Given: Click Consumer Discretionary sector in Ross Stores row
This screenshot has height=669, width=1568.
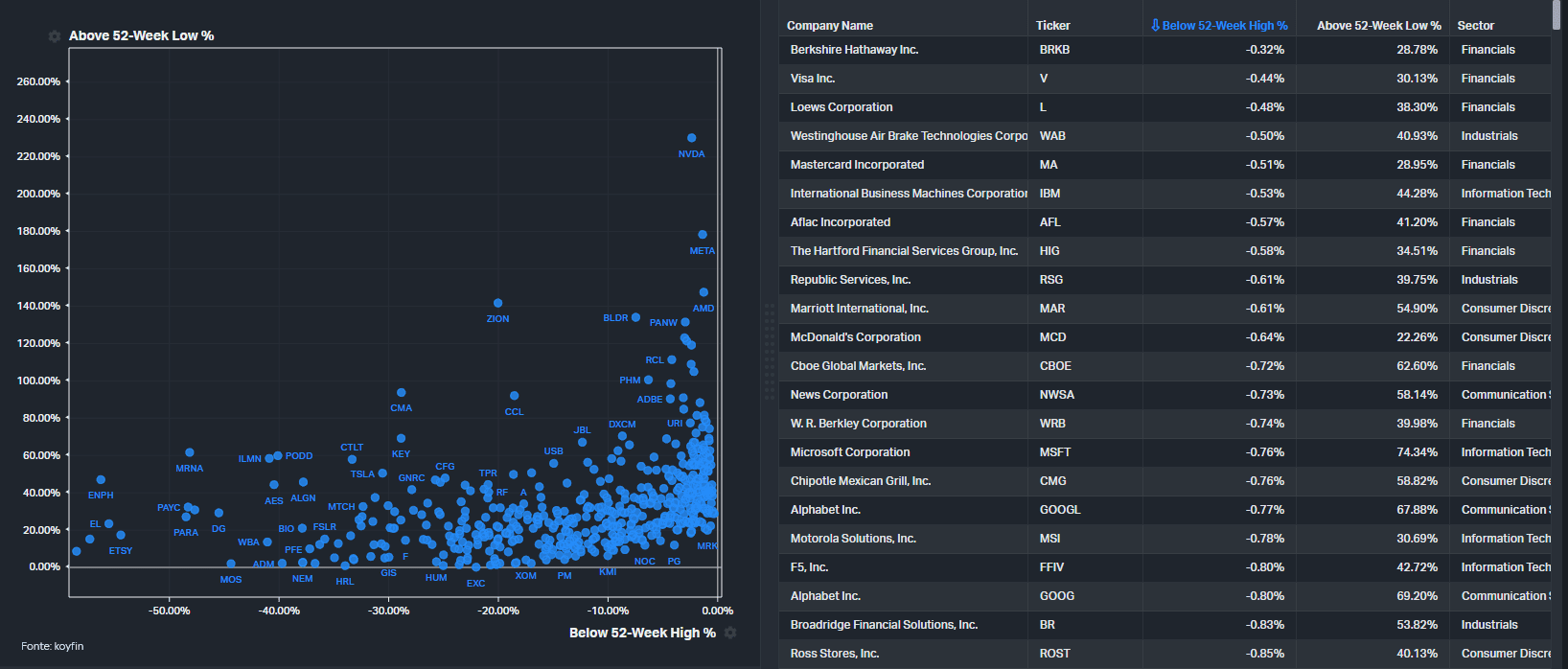Looking at the screenshot, I should click(x=1506, y=654).
